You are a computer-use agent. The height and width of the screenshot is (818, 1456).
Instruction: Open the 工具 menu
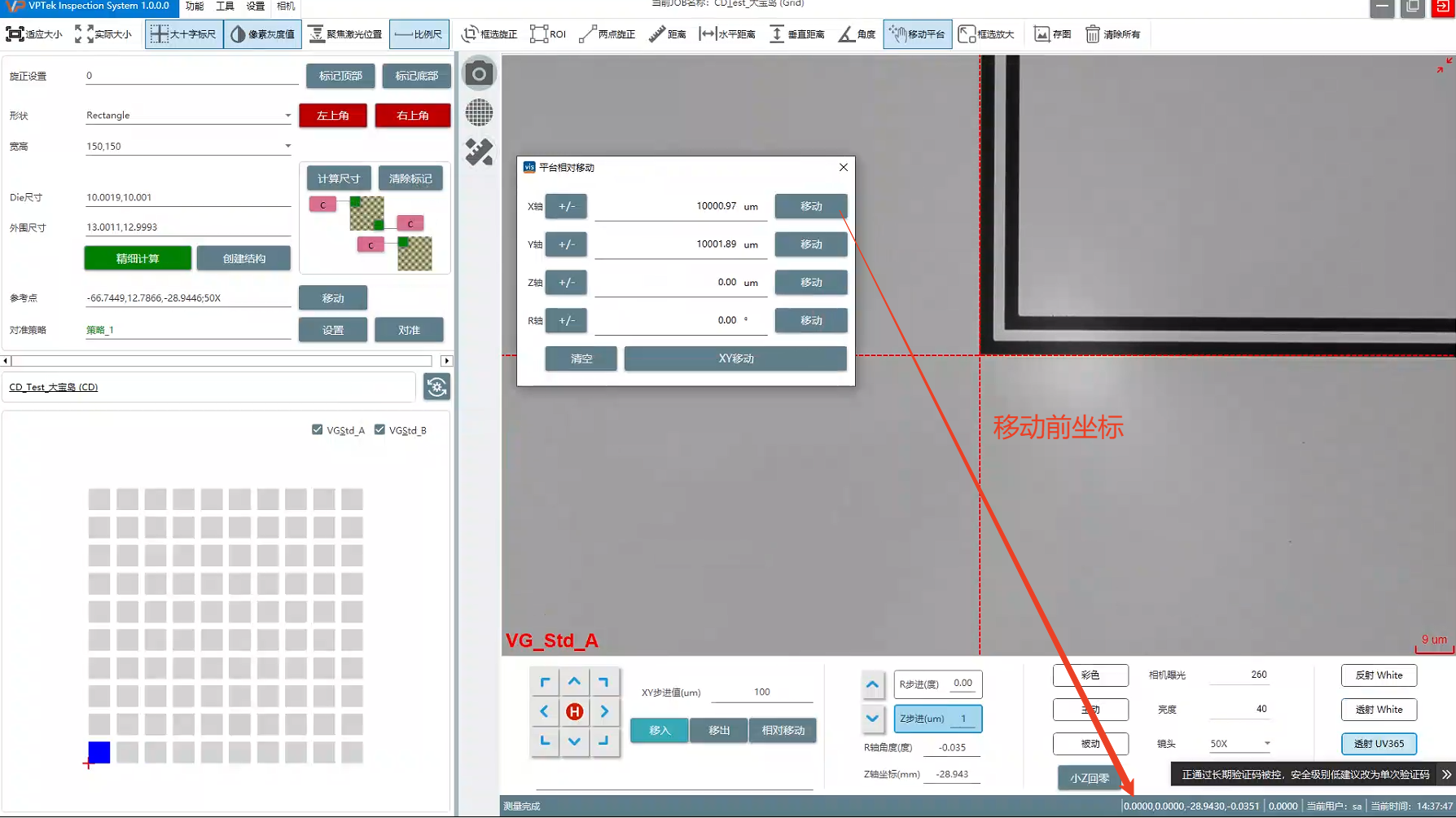225,7
